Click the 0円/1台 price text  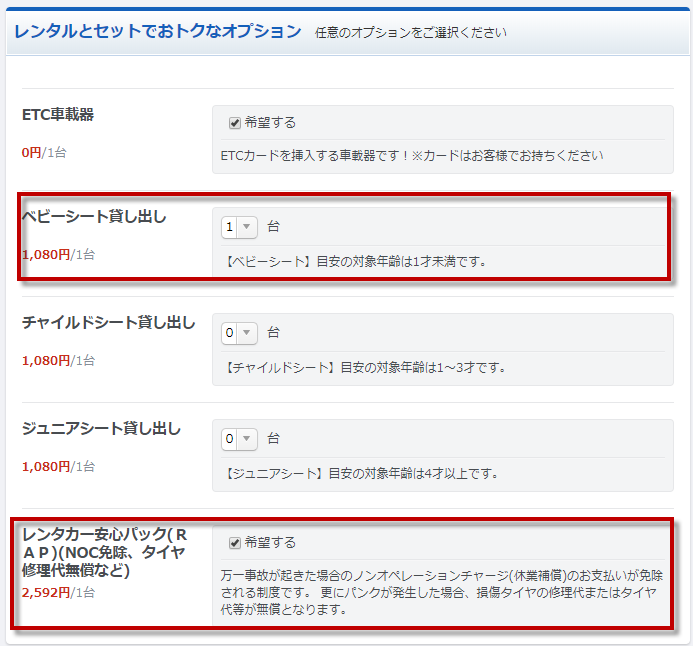tap(44, 153)
